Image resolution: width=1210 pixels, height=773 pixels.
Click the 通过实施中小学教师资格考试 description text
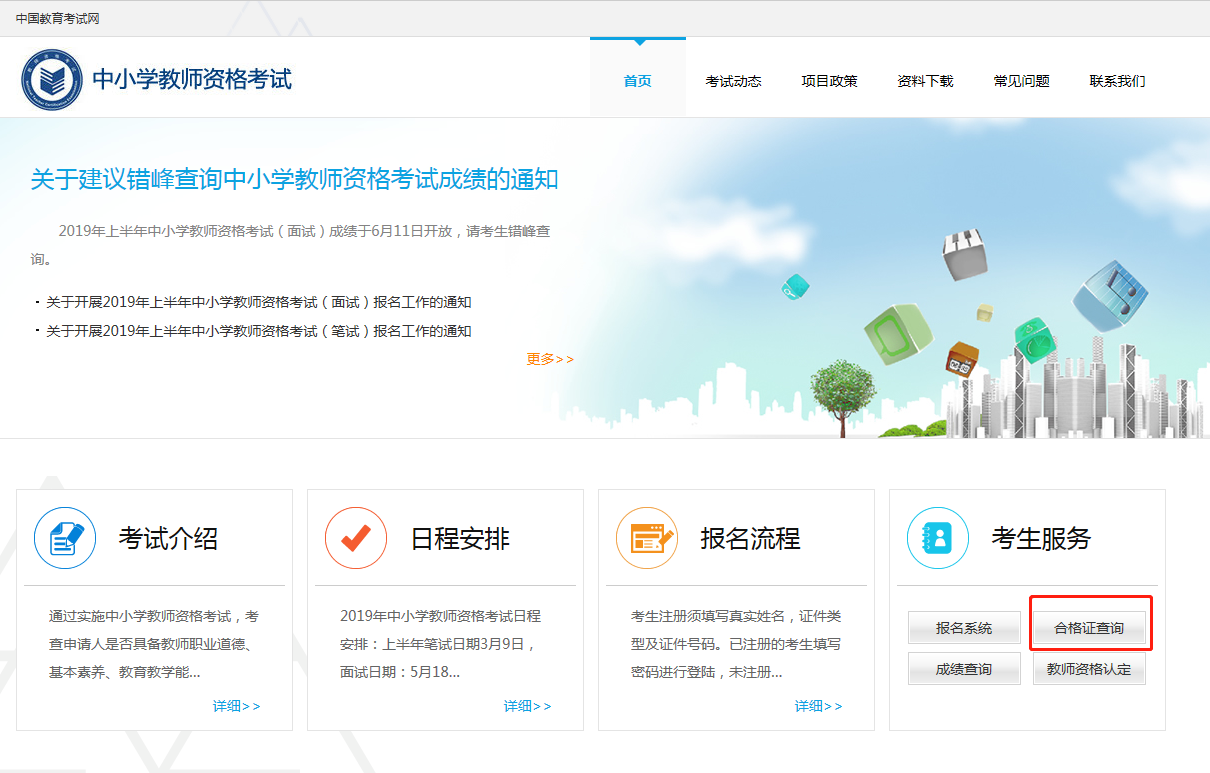[x=154, y=644]
